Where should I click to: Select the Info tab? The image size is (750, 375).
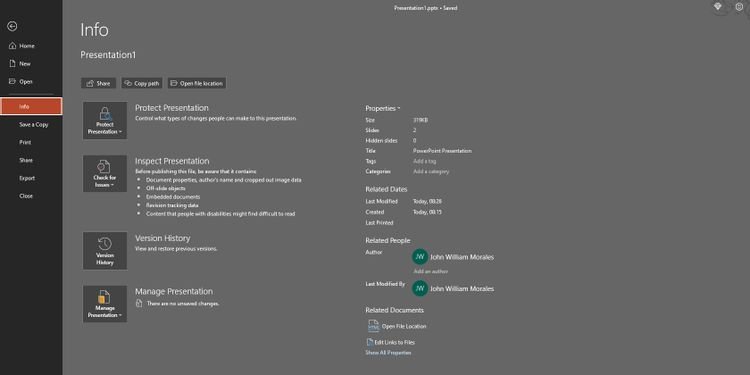point(31,106)
